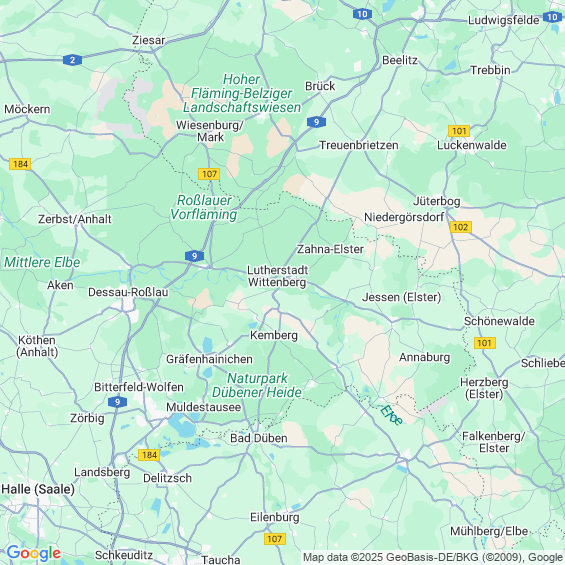This screenshot has height=565, width=565.
Task: Click the 102 road badge by Jüterbog
Action: (x=461, y=227)
